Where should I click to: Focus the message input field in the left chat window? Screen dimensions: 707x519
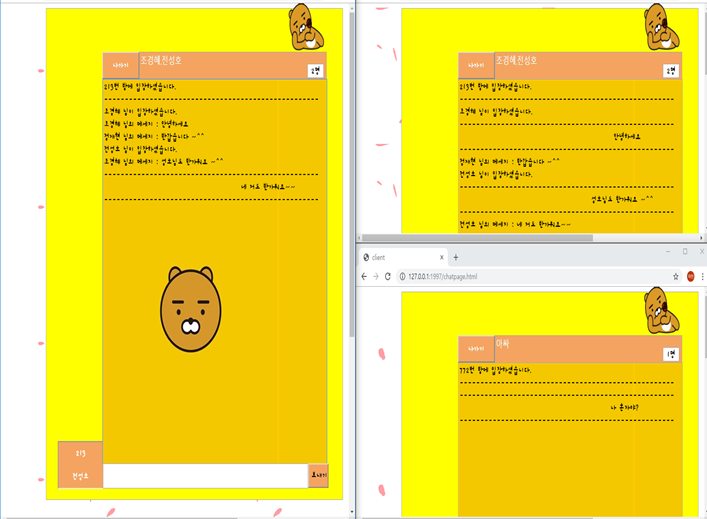click(206, 476)
